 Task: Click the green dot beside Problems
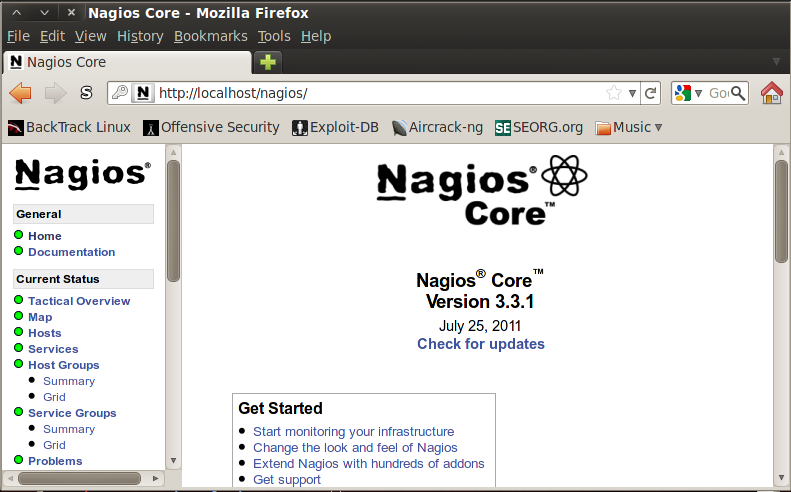pos(19,460)
